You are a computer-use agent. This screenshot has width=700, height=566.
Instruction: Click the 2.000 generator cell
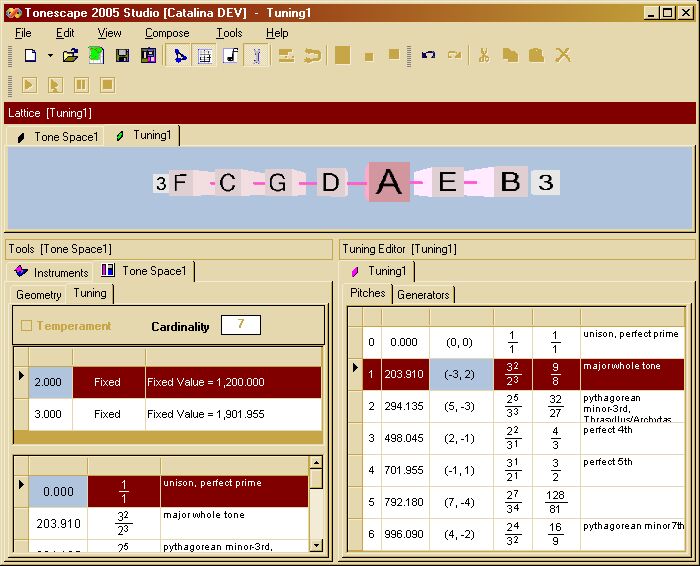point(50,382)
